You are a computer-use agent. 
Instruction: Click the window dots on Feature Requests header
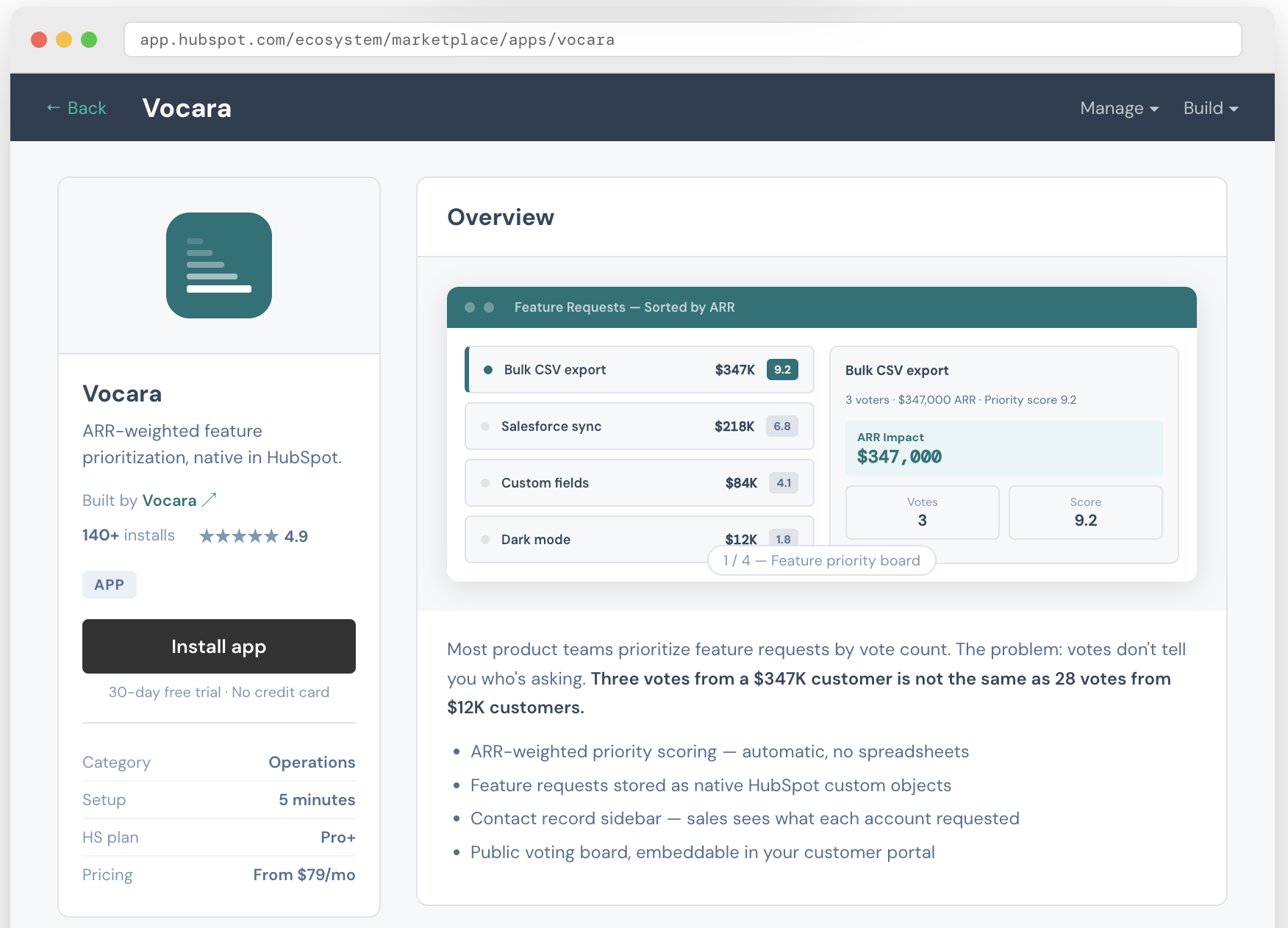point(479,307)
